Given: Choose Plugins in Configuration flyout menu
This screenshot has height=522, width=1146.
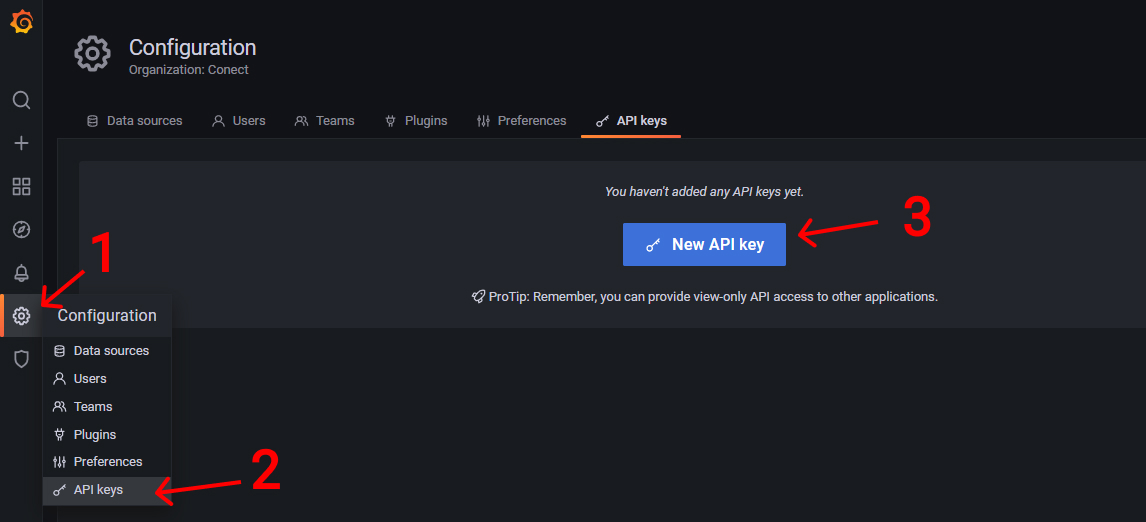Looking at the screenshot, I should click(x=107, y=434).
